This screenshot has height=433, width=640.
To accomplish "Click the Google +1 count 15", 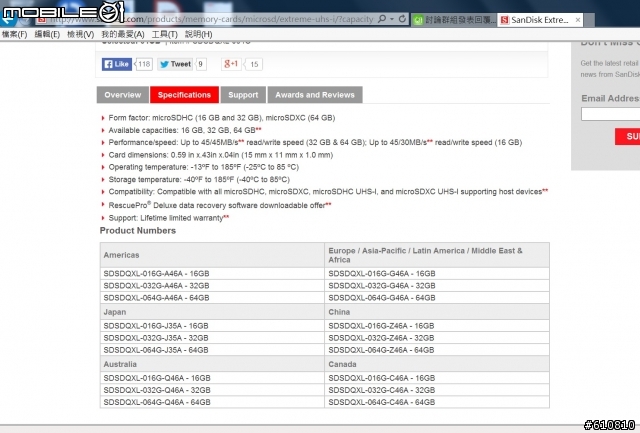I will pyautogui.click(x=254, y=64).
